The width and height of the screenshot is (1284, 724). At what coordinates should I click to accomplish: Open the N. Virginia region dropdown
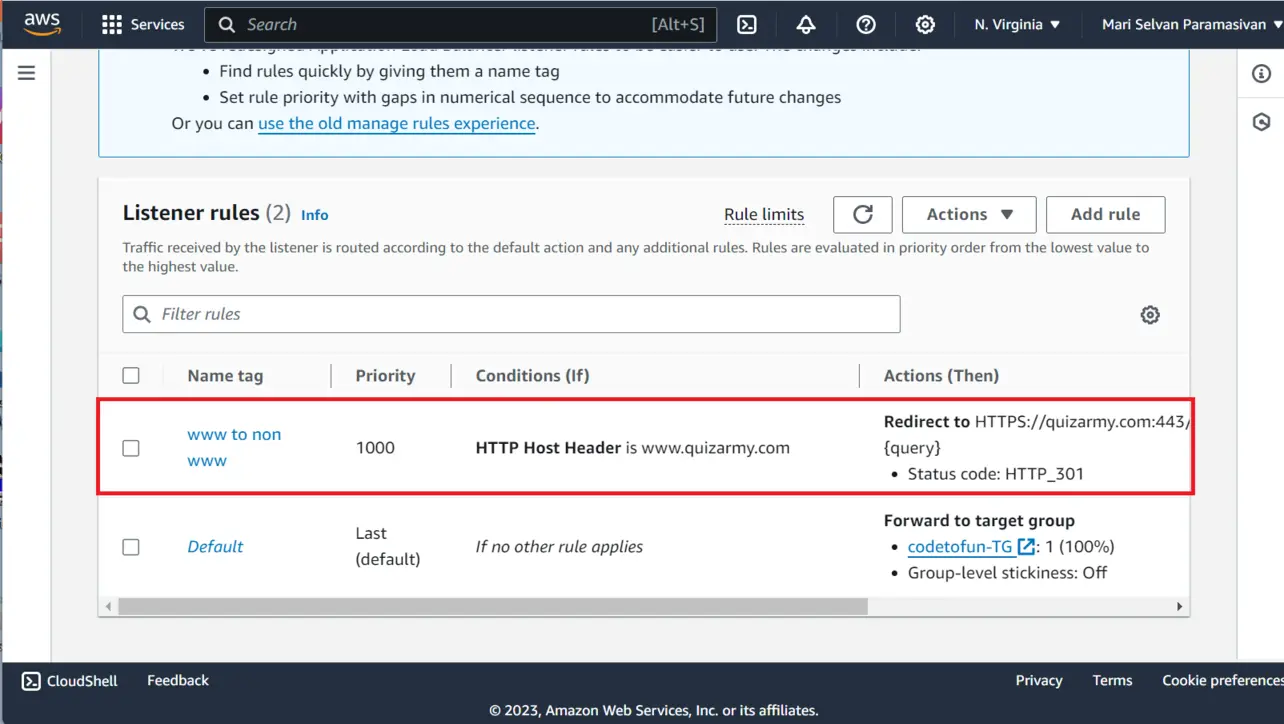[x=1017, y=24]
